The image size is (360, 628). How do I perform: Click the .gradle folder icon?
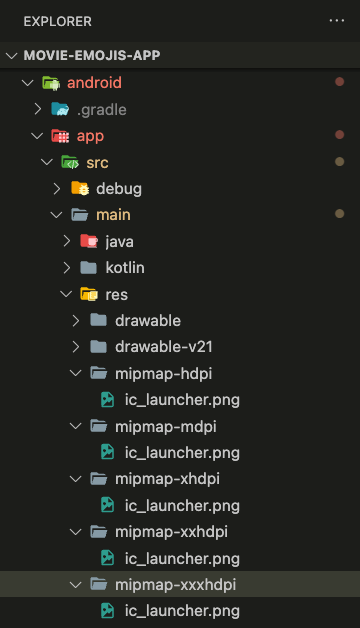coord(60,109)
